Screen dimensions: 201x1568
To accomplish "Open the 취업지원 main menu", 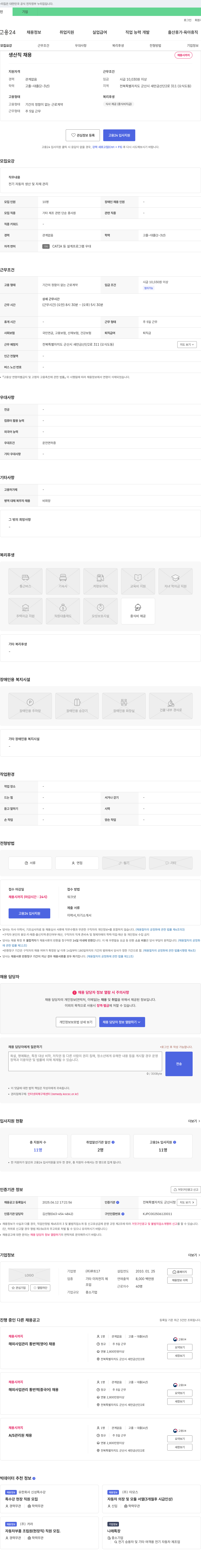I will [x=67, y=32].
